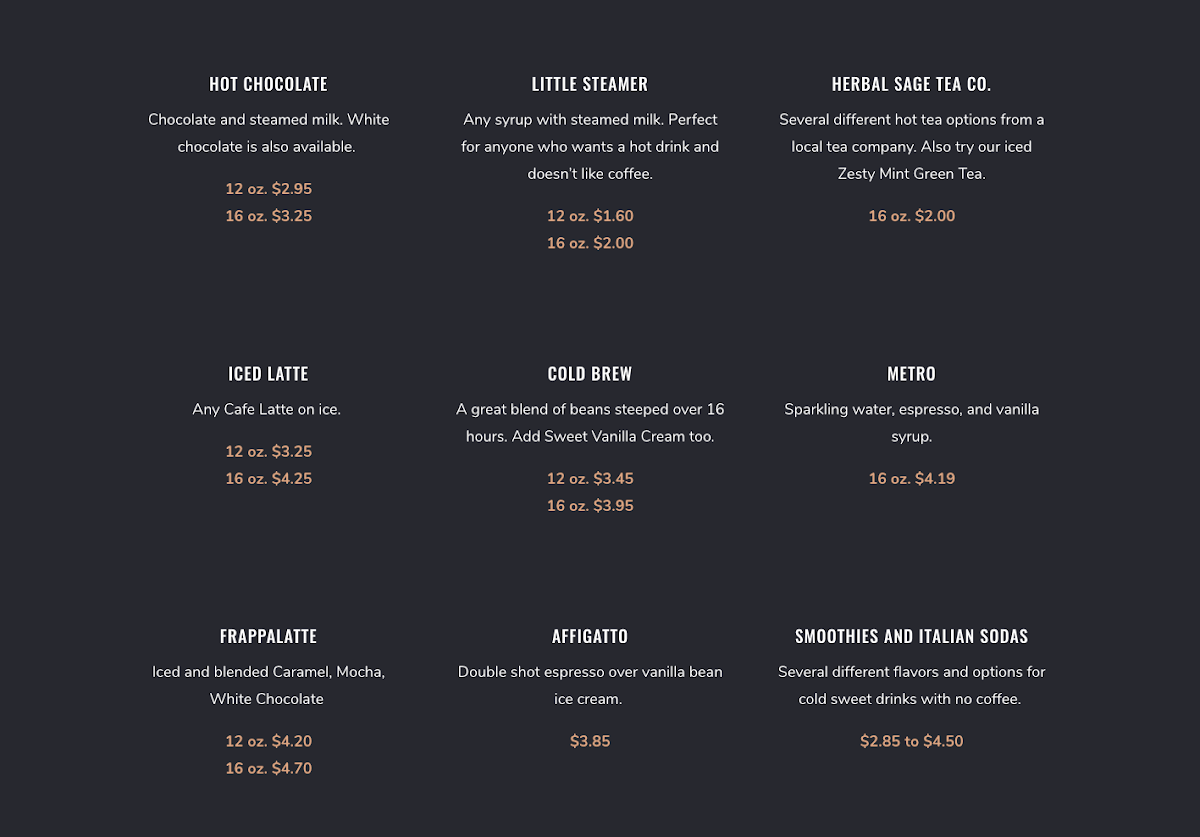Click the Iced Latte 16 oz. $4.25 price
This screenshot has width=1200, height=837.
pyautogui.click(x=268, y=478)
